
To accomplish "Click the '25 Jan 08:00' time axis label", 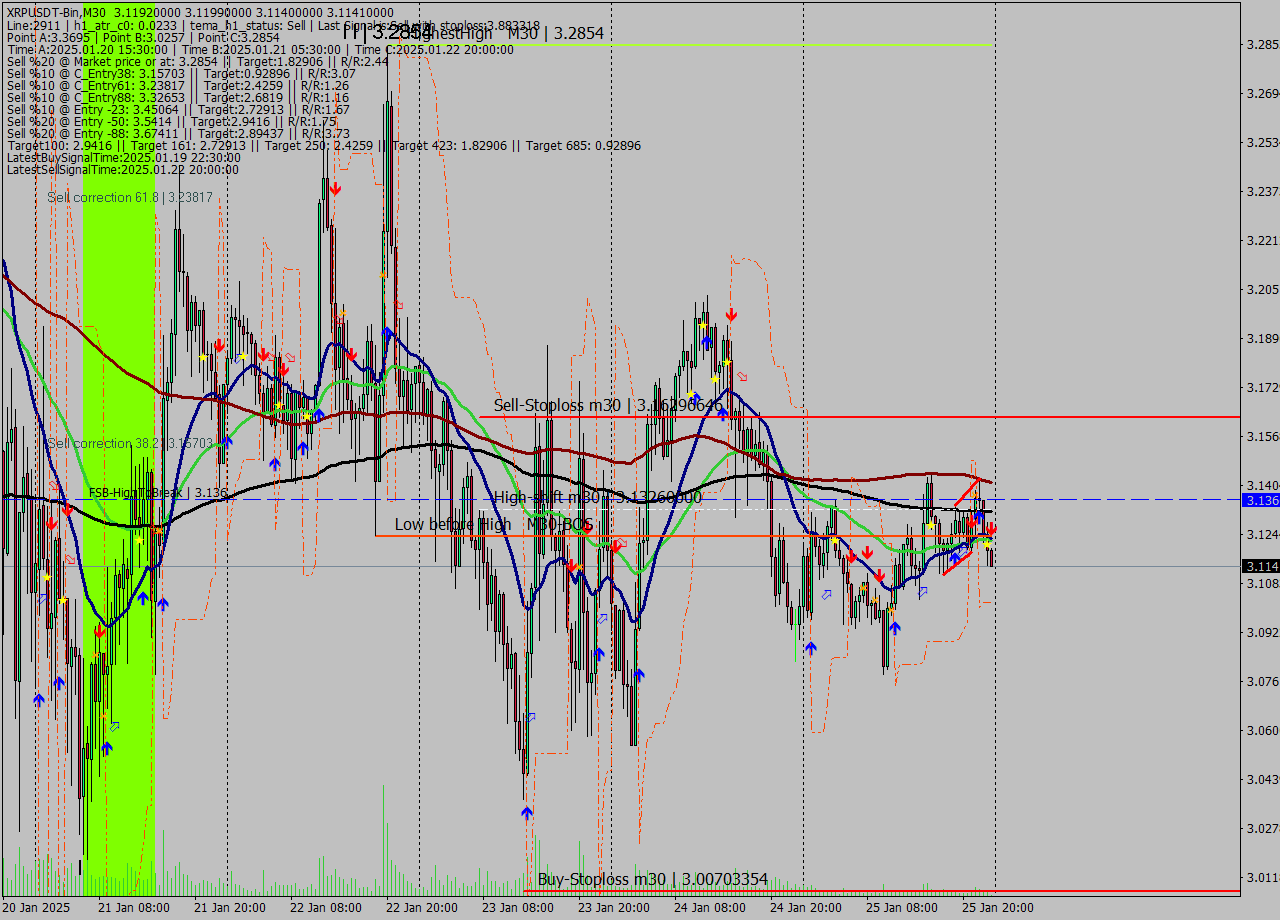I will pos(901,907).
